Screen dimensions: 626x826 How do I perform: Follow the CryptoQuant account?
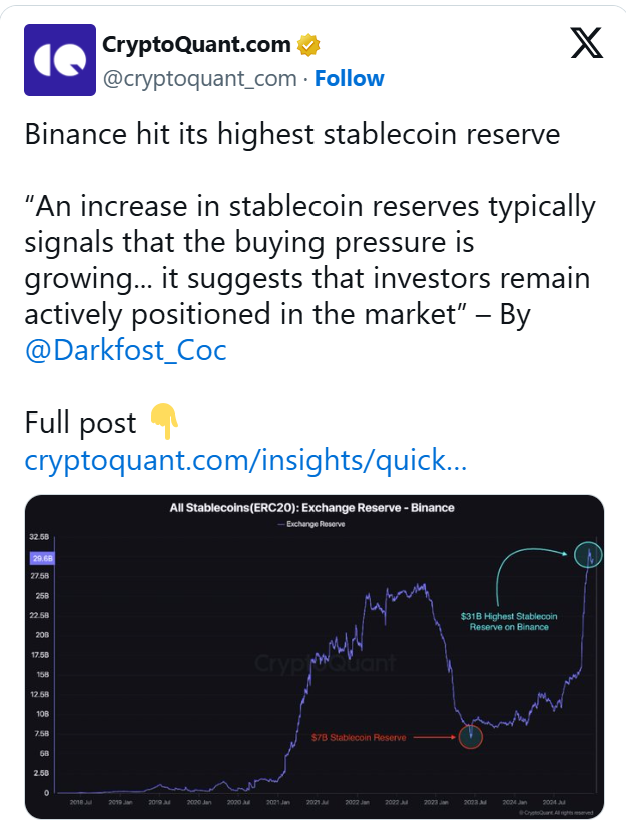349,78
